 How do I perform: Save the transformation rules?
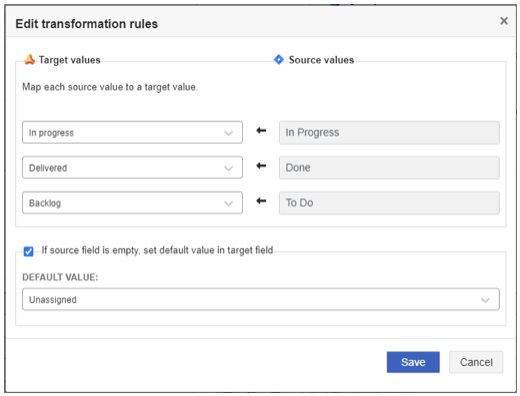tap(413, 362)
